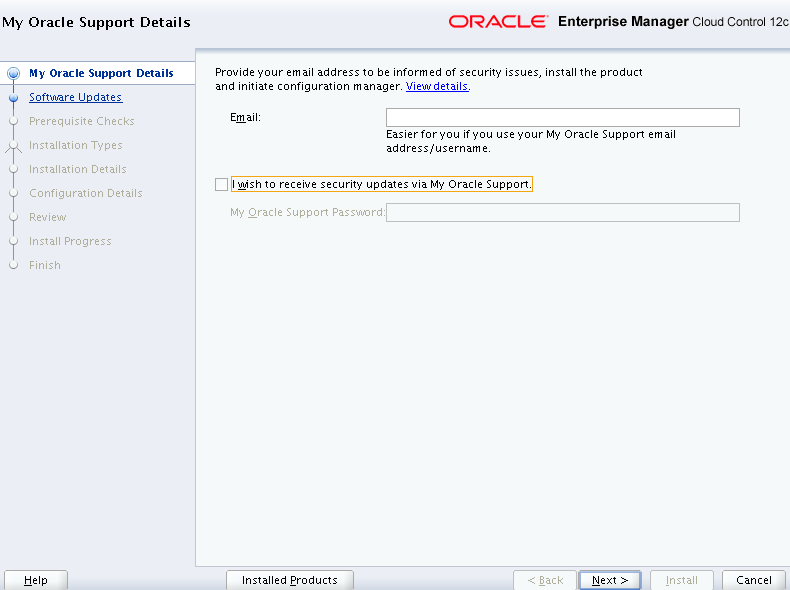Select Installation Types in sidebar
This screenshot has width=790, height=590.
(x=75, y=145)
